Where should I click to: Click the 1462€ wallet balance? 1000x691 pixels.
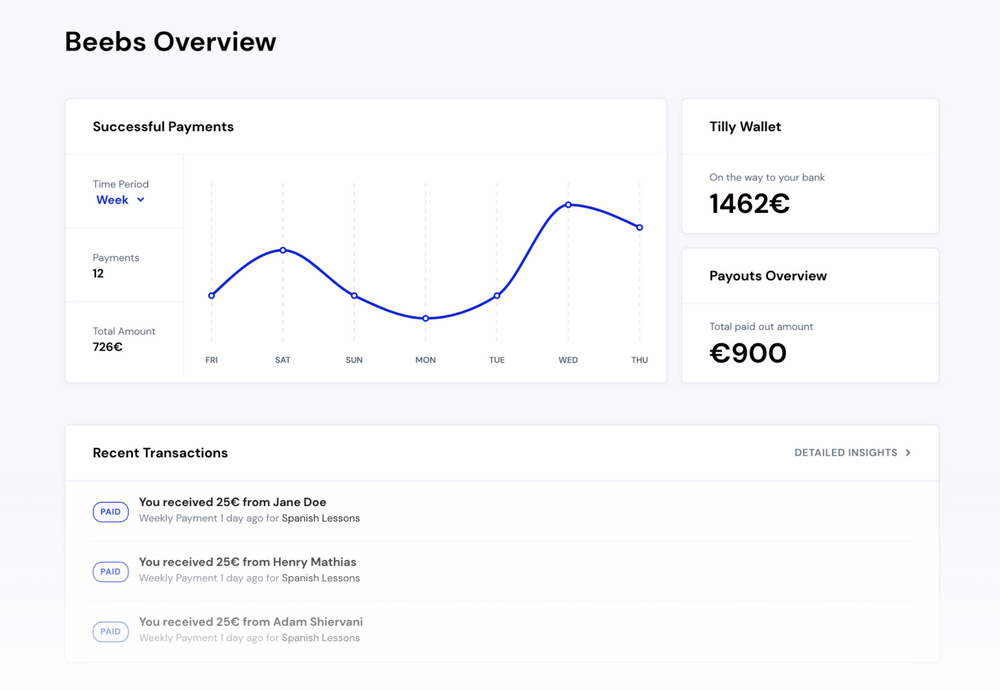tap(747, 203)
